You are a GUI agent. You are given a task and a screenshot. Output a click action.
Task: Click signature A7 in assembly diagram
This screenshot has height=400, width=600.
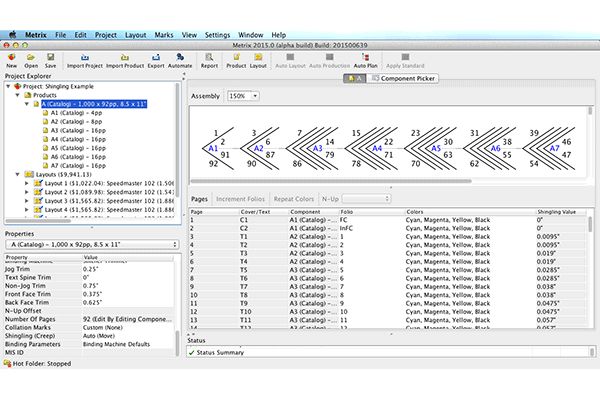[x=554, y=148]
